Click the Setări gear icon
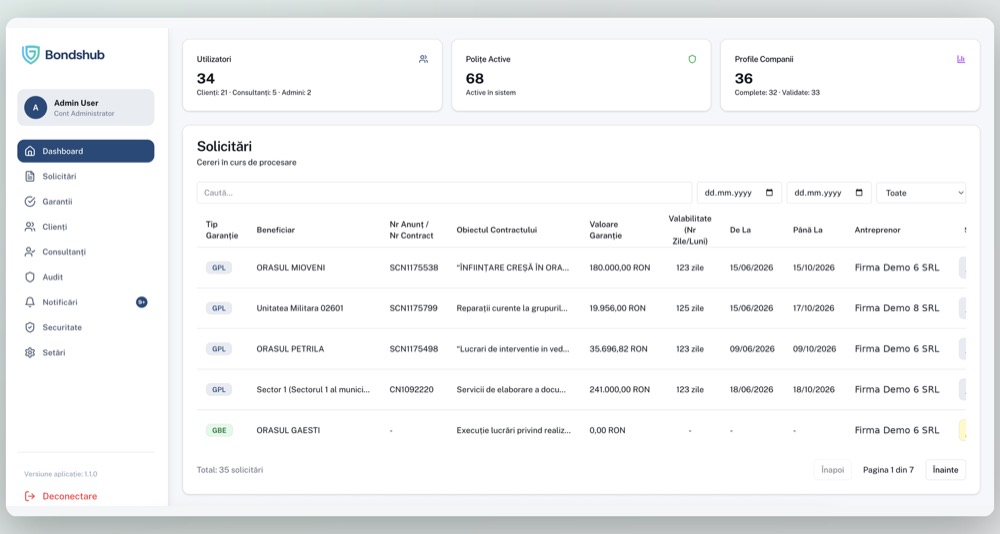Screen dimensions: 1000x534 [x=30, y=352]
